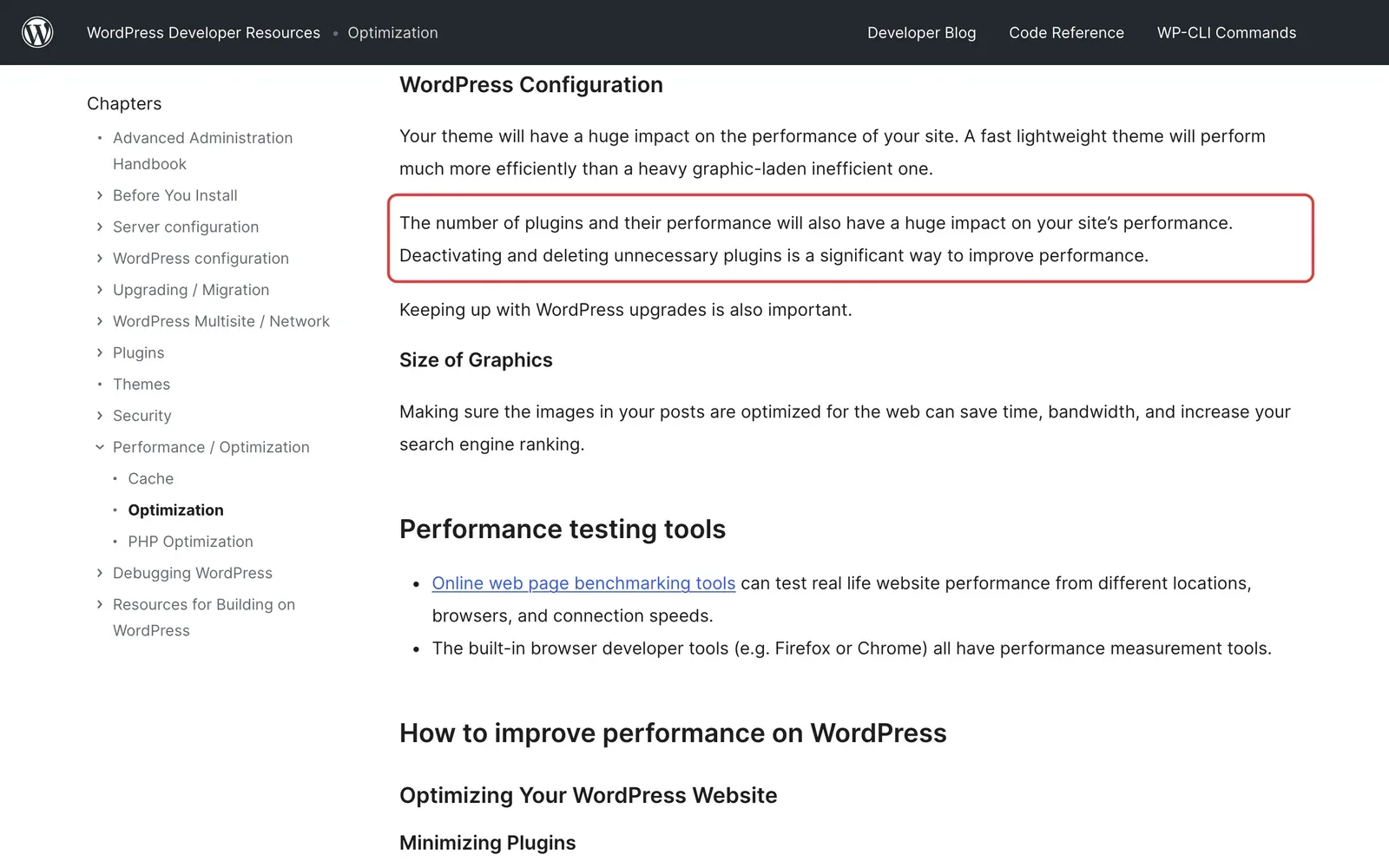The width and height of the screenshot is (1389, 868).
Task: Open the Before You Install chapter
Action: click(x=174, y=195)
